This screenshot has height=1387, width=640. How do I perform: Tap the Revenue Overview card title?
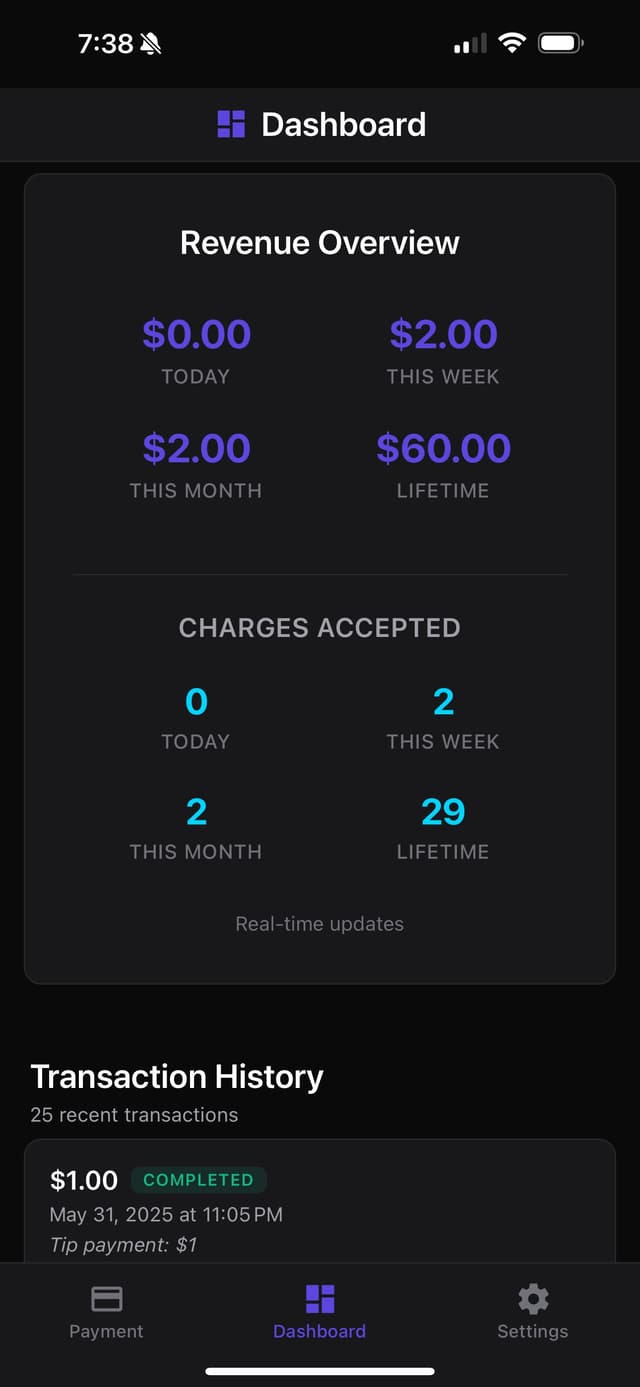click(x=319, y=242)
